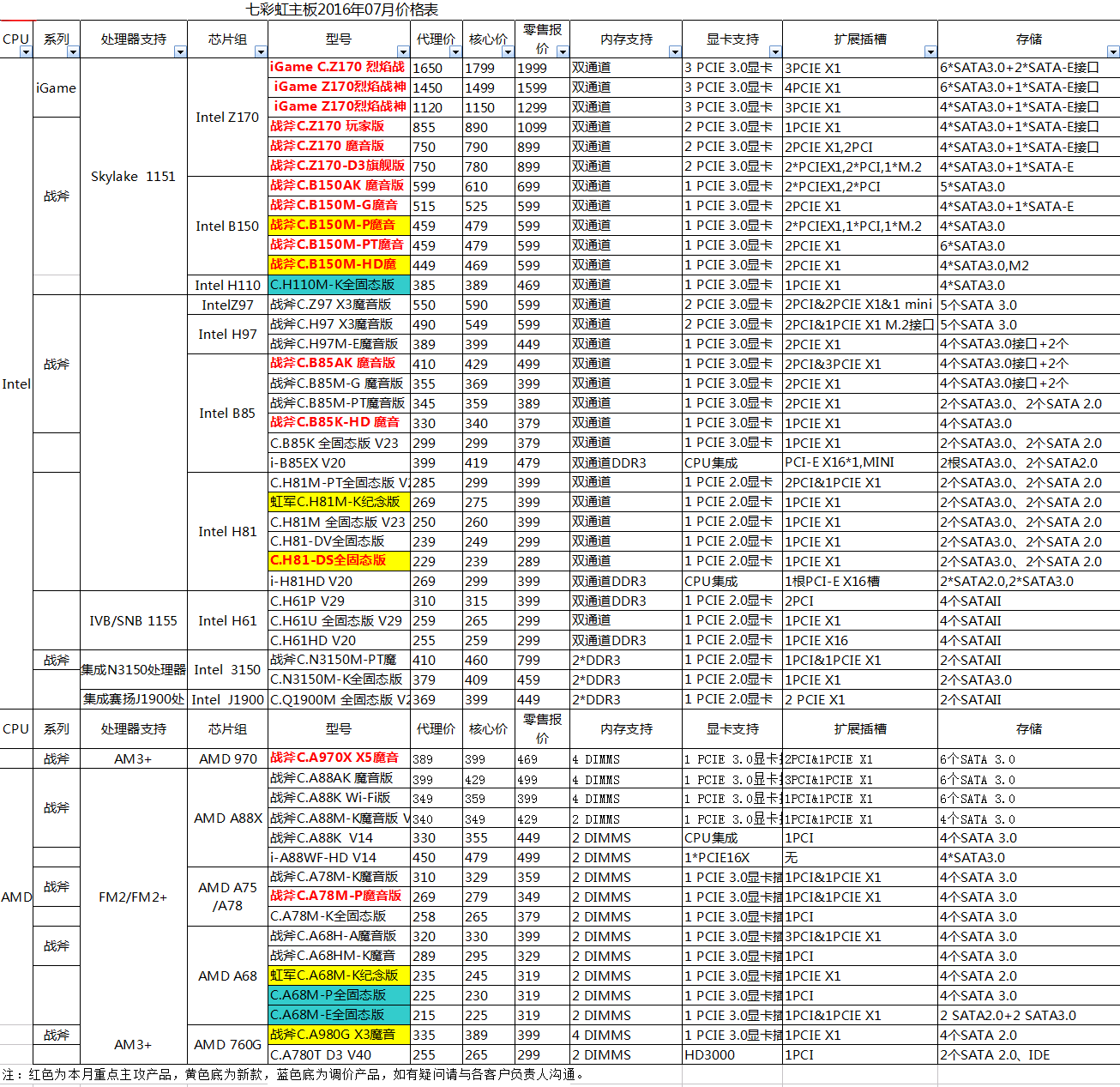Select the 战斧C.B150M-PT魔音 model cell
Screen dimensions: 1120x1087
pyautogui.click(x=339, y=245)
